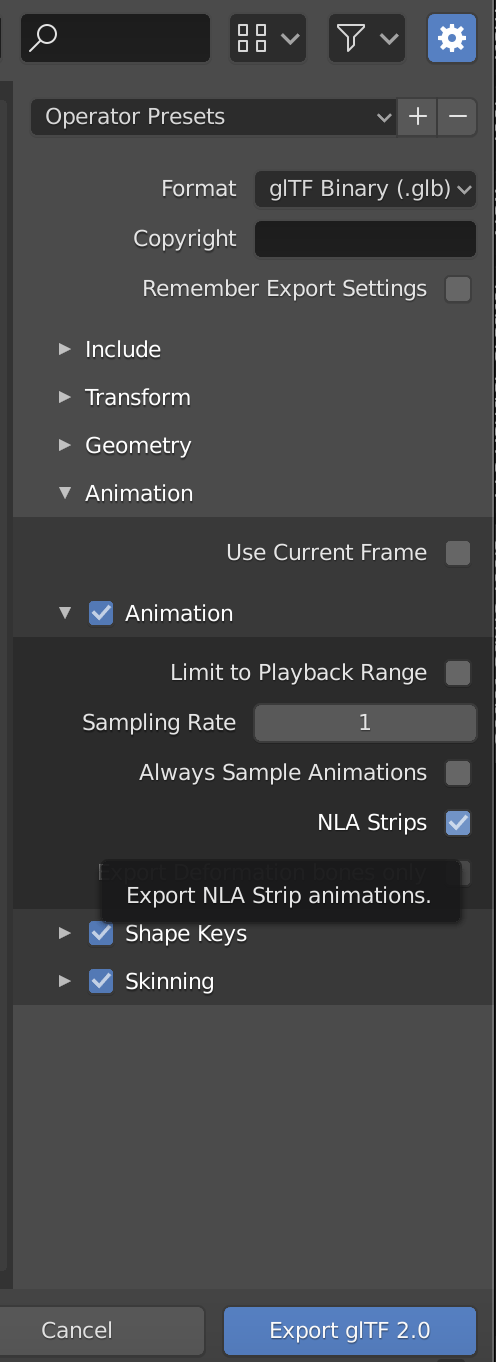The width and height of the screenshot is (496, 1362).
Task: Click the search magnifier icon field
Action: [x=116, y=39]
